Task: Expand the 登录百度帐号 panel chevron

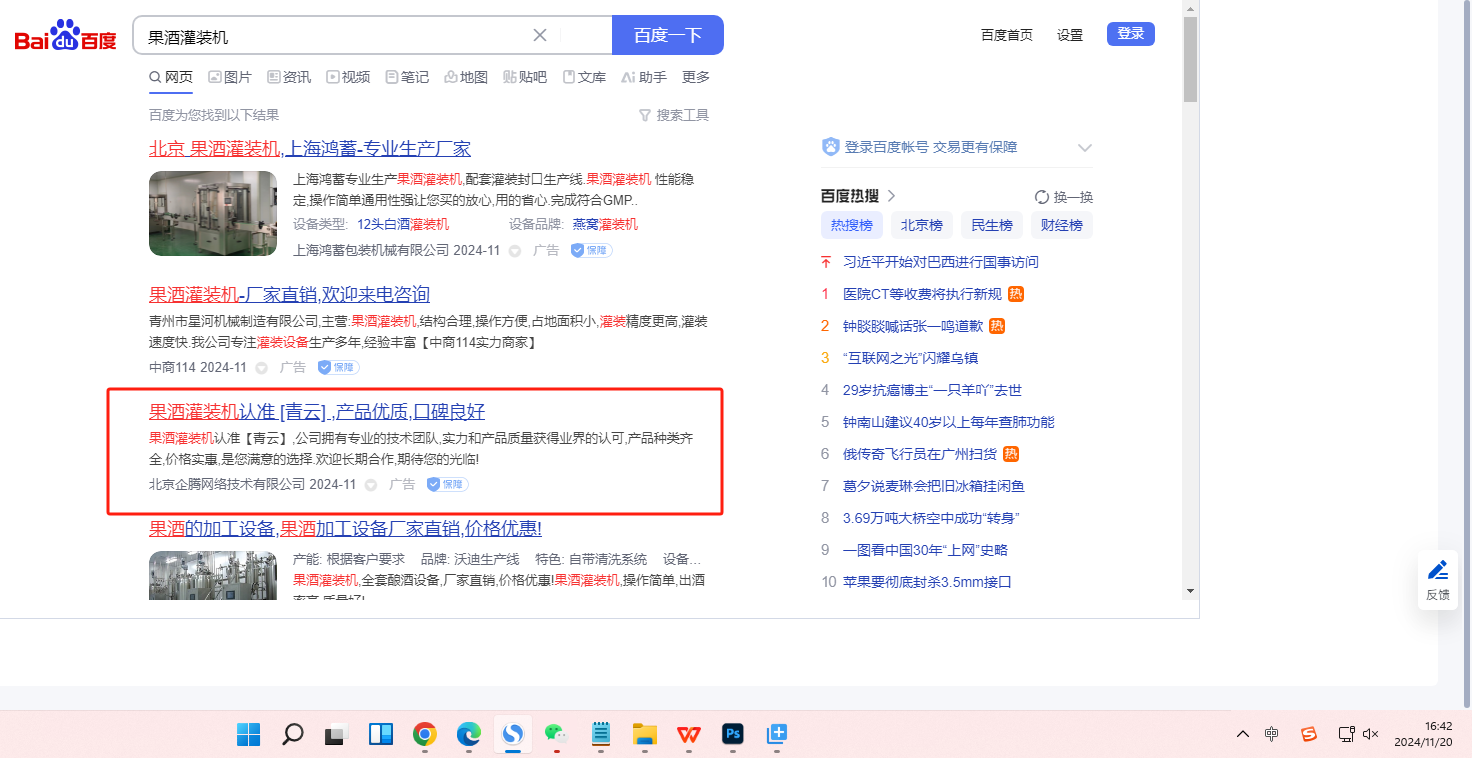Action: (x=1085, y=148)
